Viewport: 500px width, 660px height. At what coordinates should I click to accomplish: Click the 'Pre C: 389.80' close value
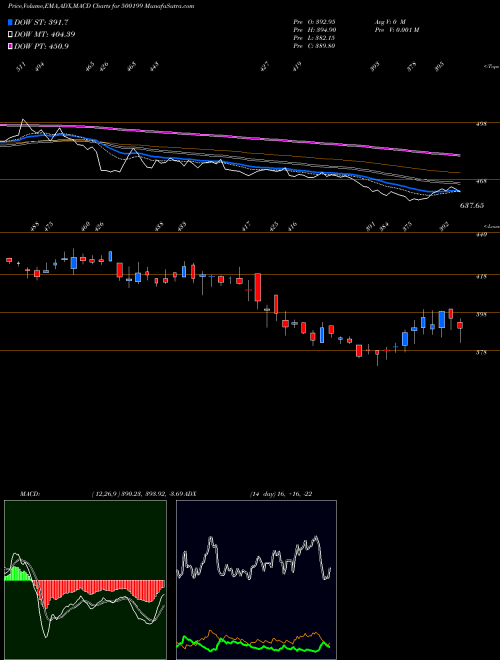point(314,46)
